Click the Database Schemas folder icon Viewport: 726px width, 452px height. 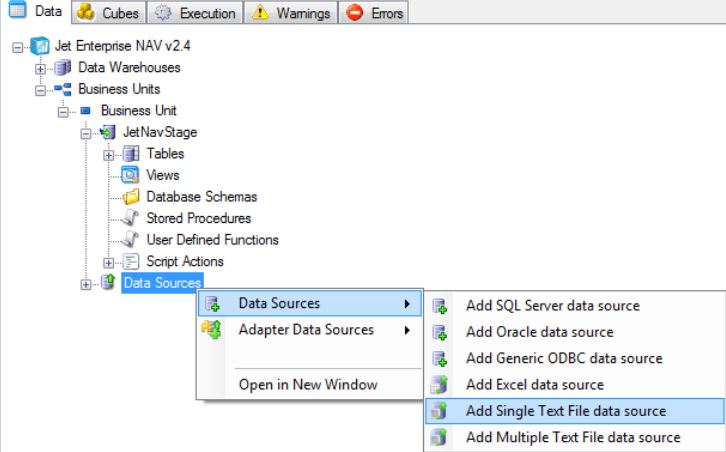[131, 197]
